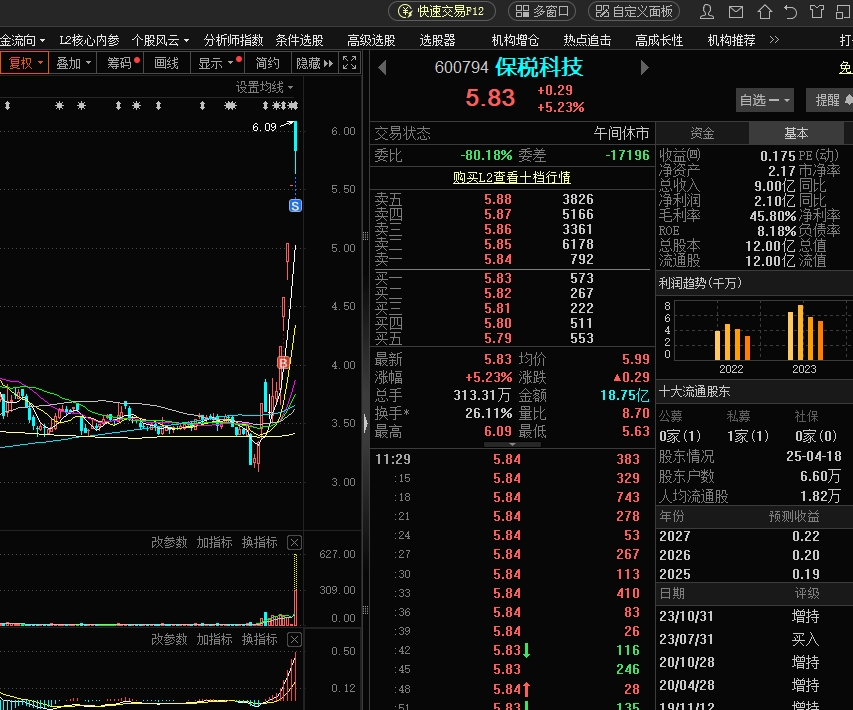Open the skin shirt icon

coord(817,11)
